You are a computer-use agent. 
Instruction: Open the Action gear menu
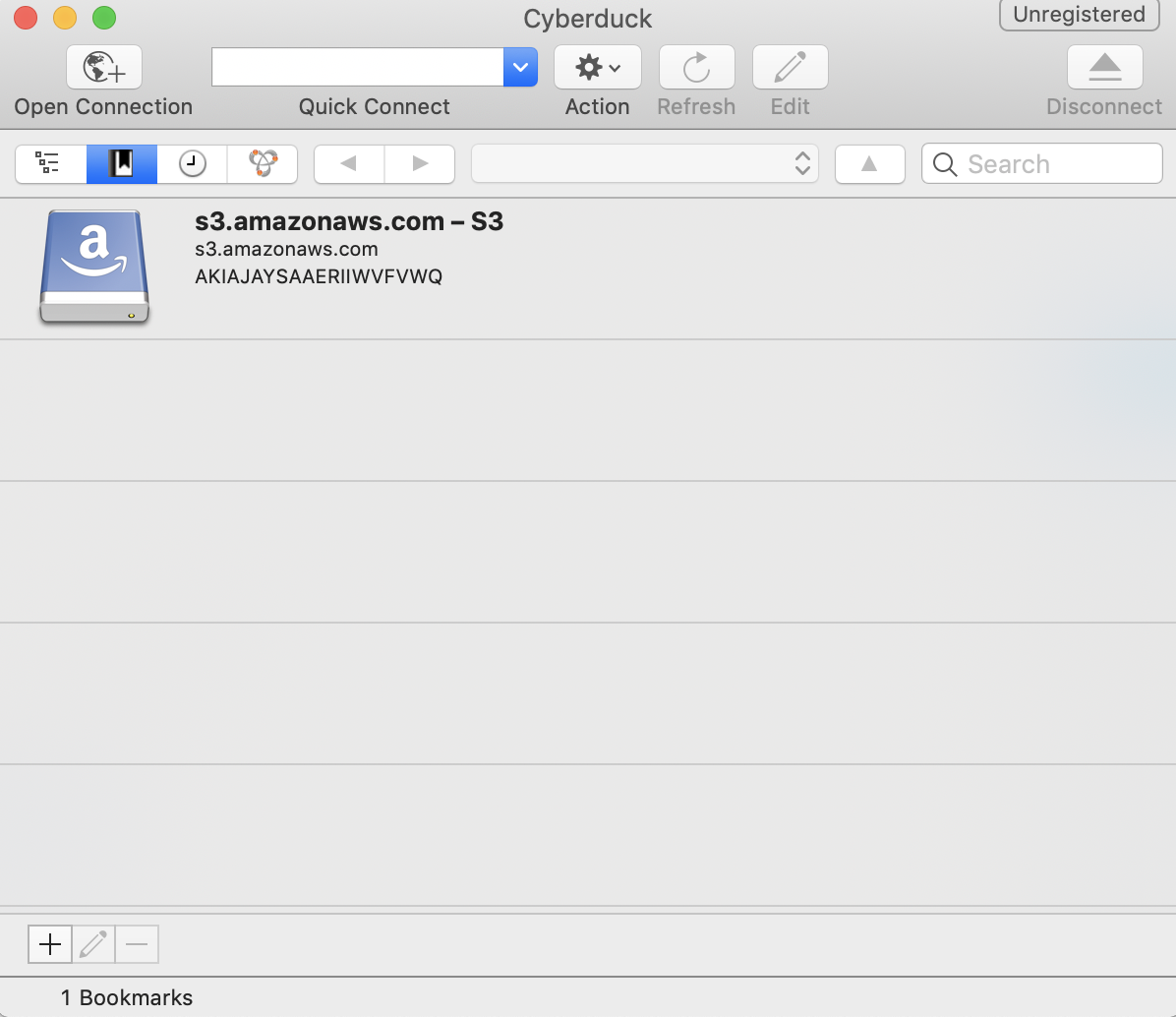coord(597,68)
